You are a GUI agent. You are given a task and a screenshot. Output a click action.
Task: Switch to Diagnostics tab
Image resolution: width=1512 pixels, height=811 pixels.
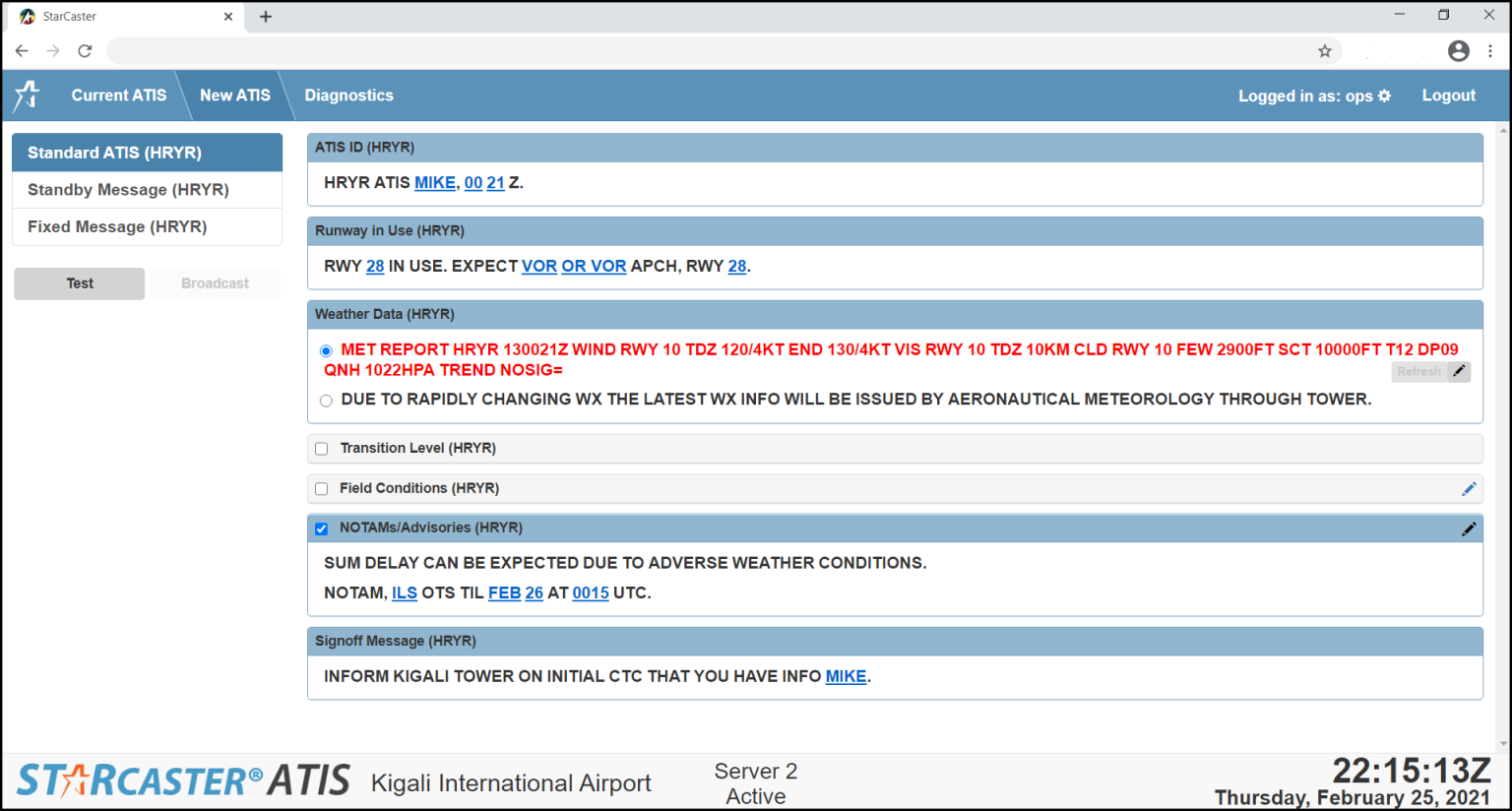click(x=348, y=95)
